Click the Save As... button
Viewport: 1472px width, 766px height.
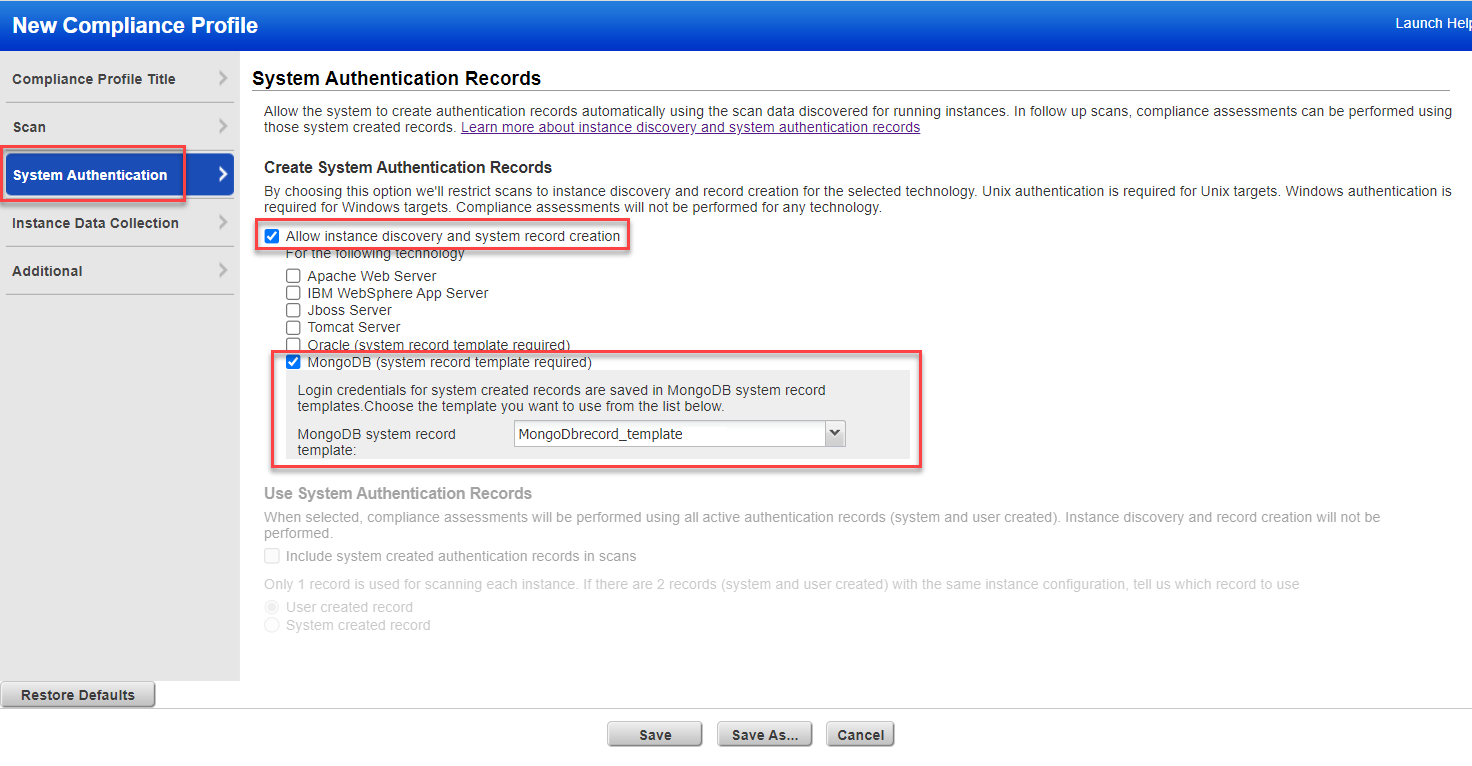tap(764, 735)
